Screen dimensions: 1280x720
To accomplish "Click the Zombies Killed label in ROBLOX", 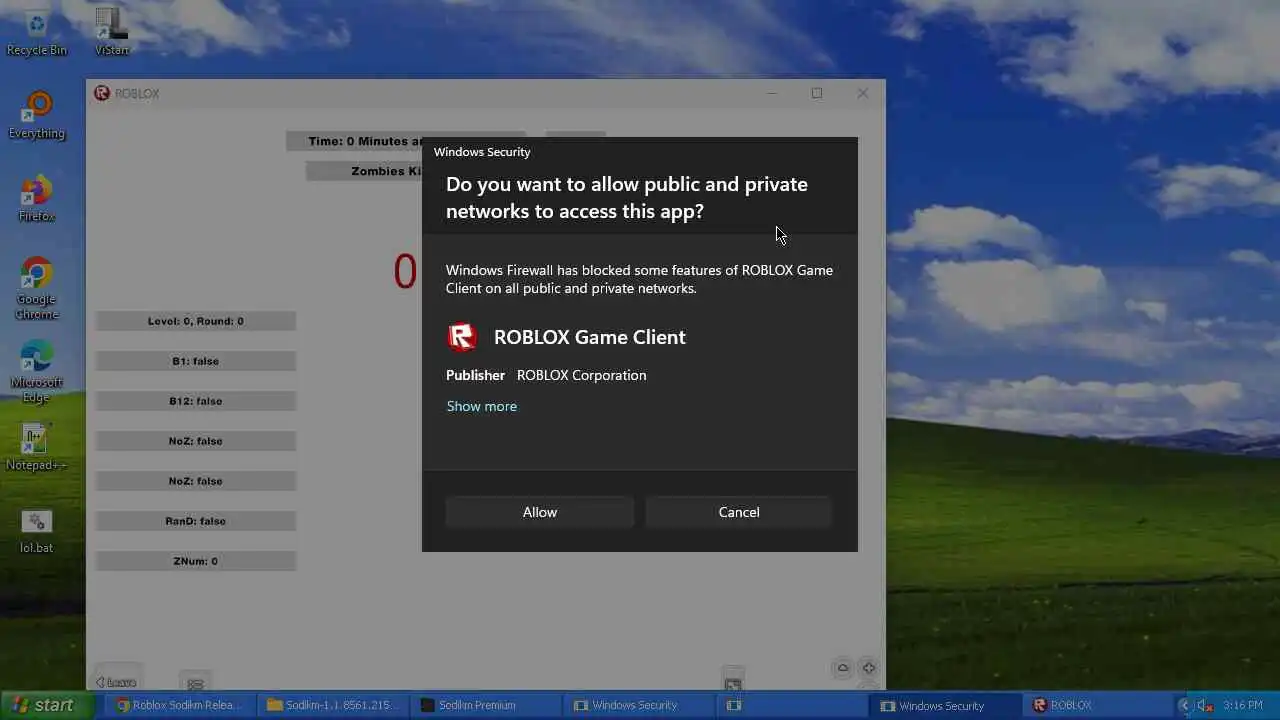I will [x=364, y=171].
